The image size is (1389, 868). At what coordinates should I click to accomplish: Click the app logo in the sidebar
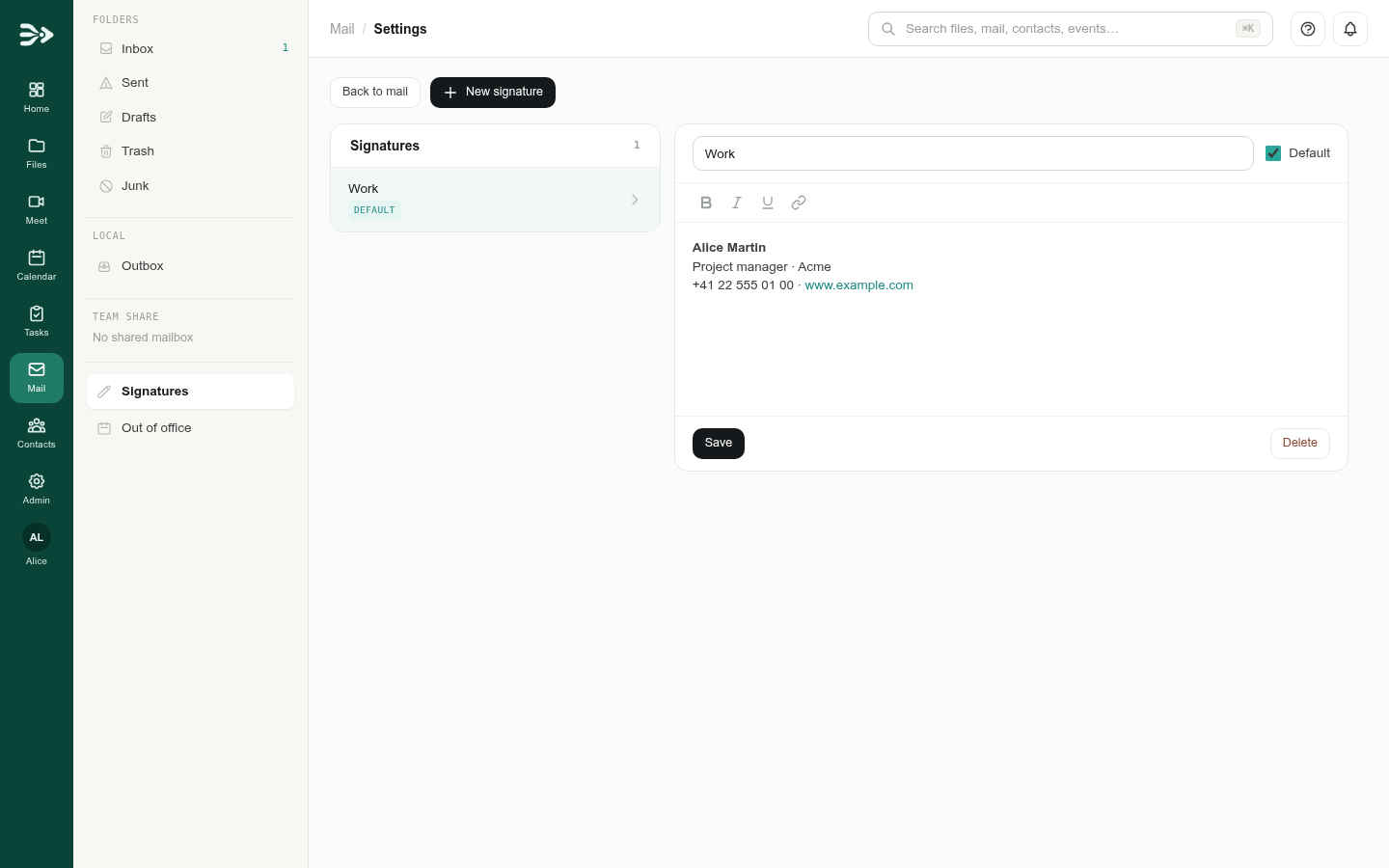pos(36,35)
